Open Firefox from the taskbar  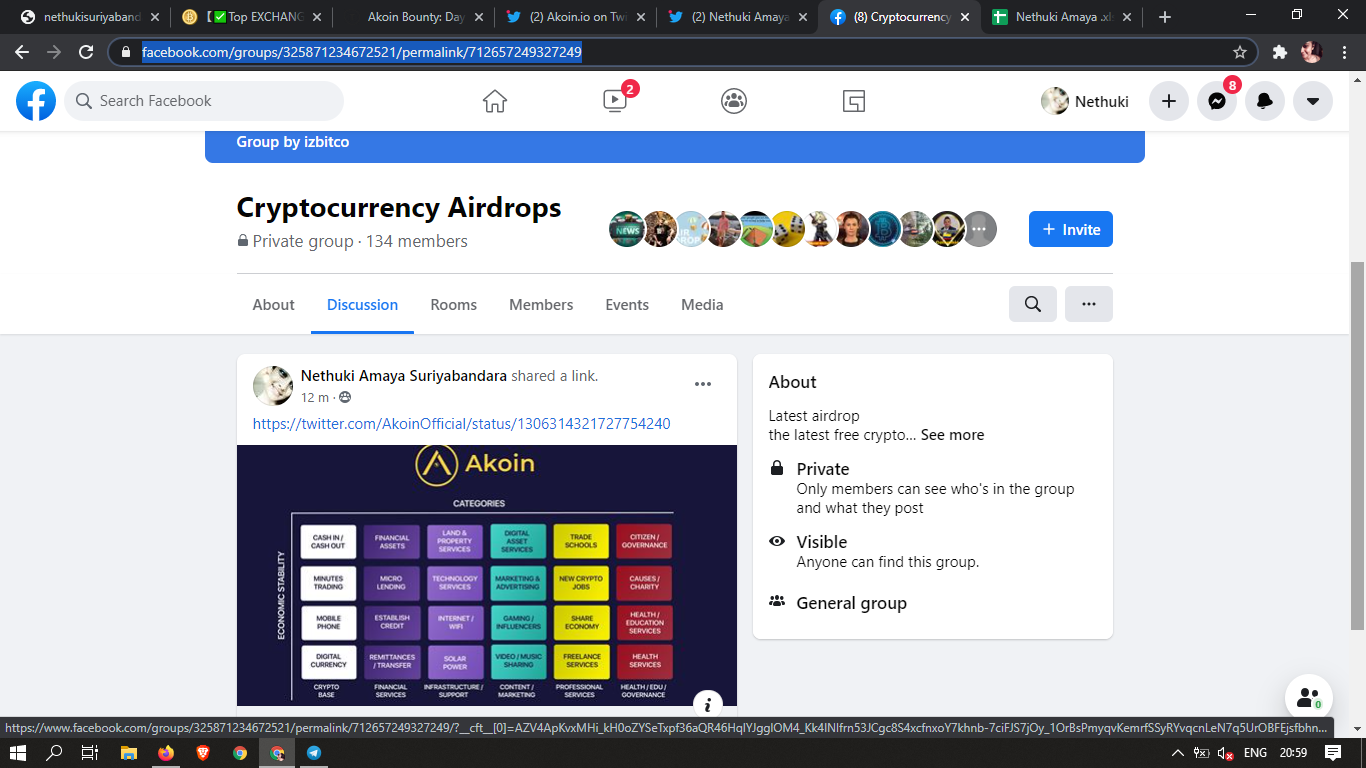(x=166, y=753)
